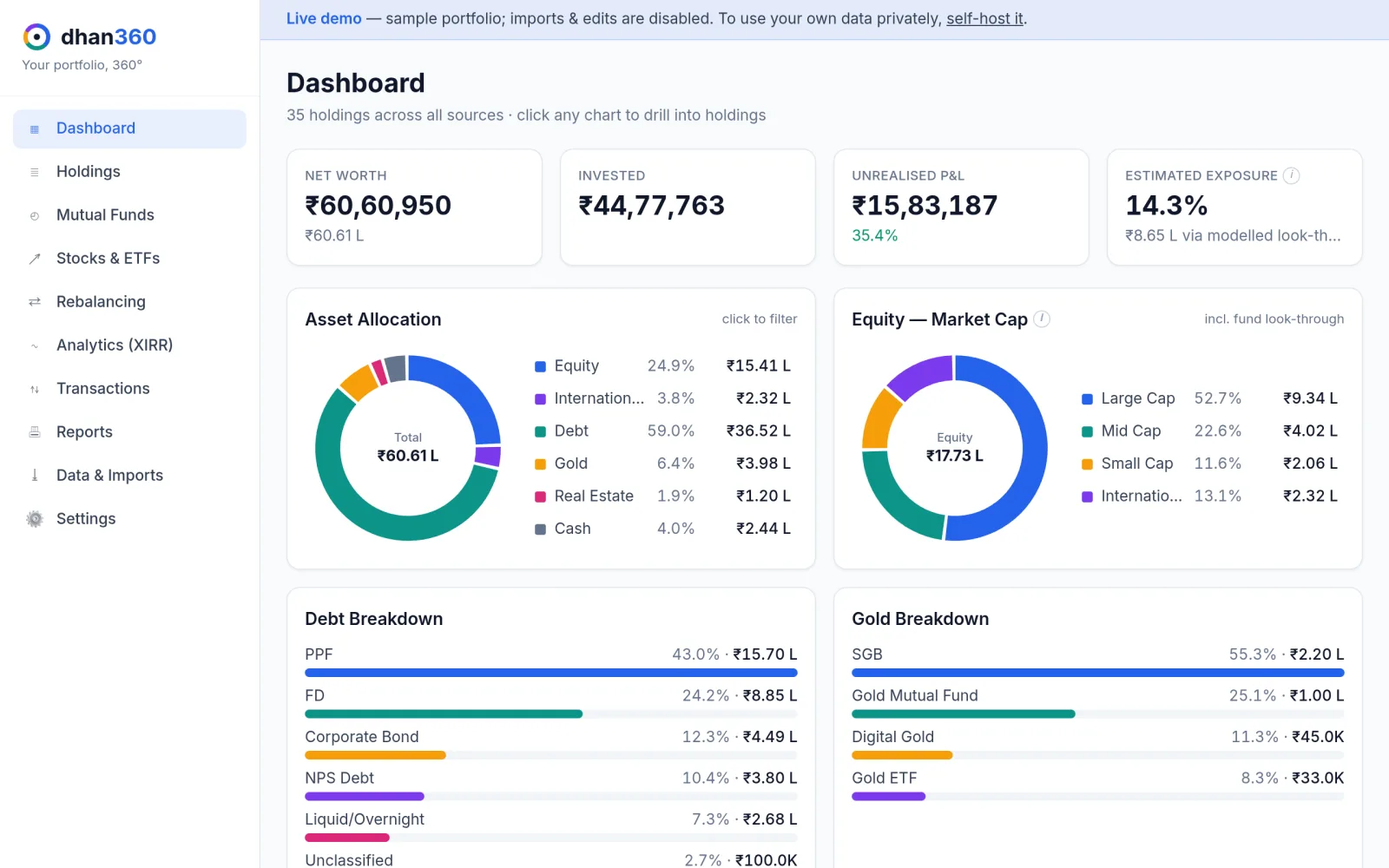Click the Real Estate pink color swatch
The width and height of the screenshot is (1389, 868).
coord(540,496)
